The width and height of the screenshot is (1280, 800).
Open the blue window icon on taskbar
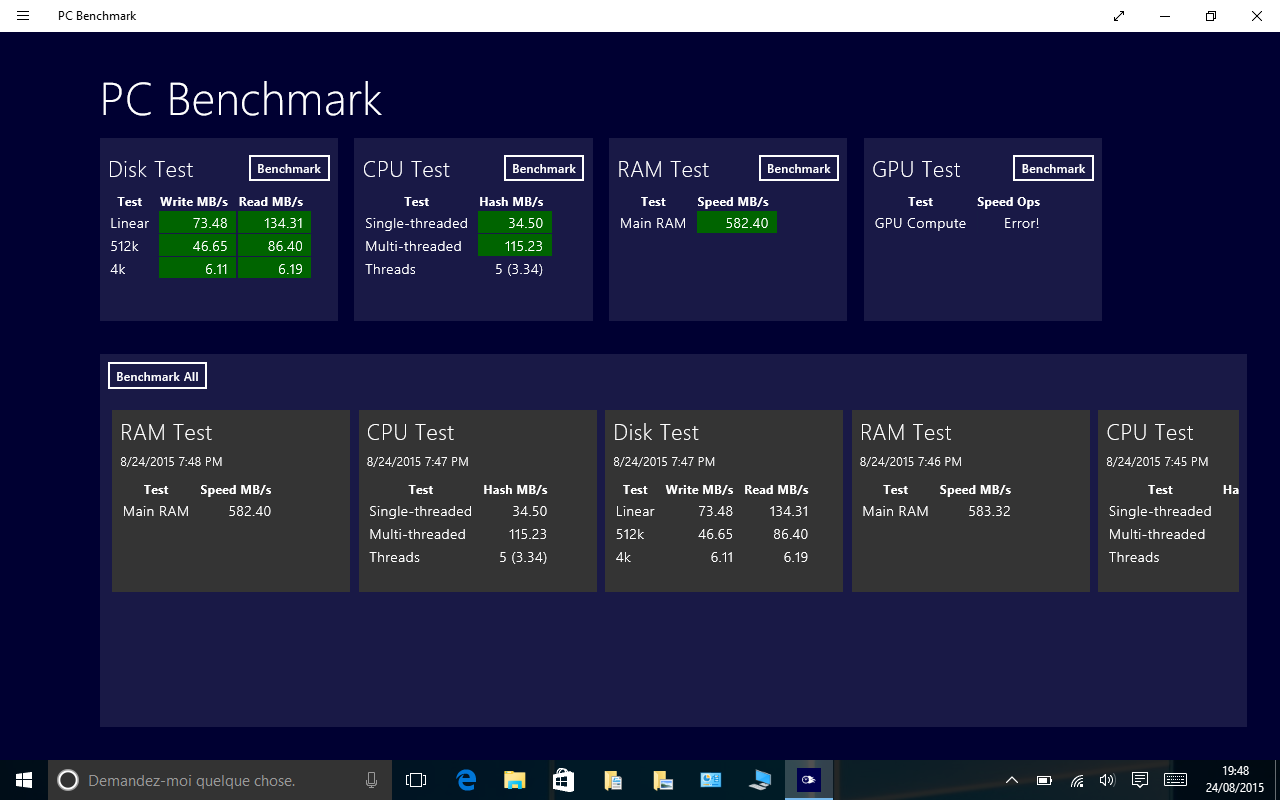[710, 780]
